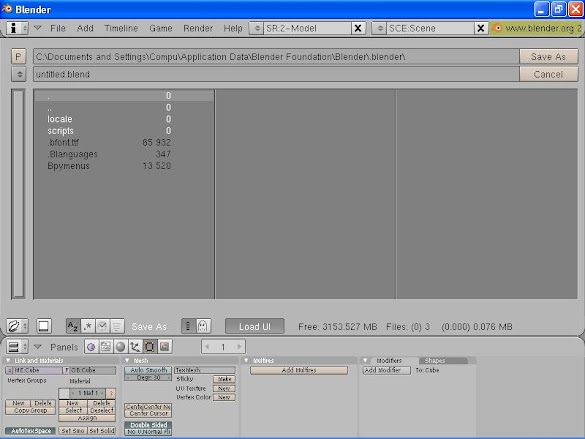This screenshot has width=585, height=439.
Task: Click the Assign material button
Action: click(x=87, y=418)
